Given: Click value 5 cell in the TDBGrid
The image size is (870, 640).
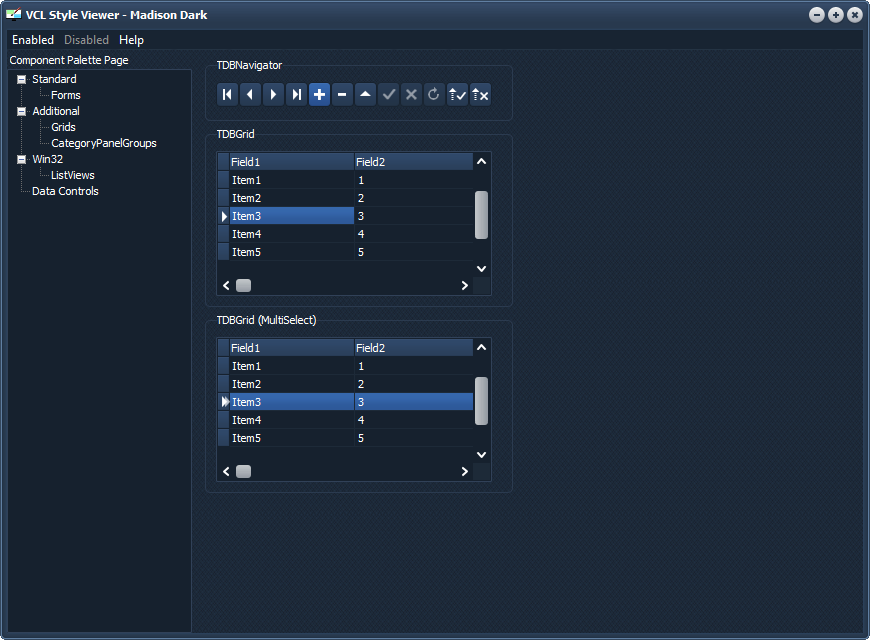Looking at the screenshot, I should (414, 252).
